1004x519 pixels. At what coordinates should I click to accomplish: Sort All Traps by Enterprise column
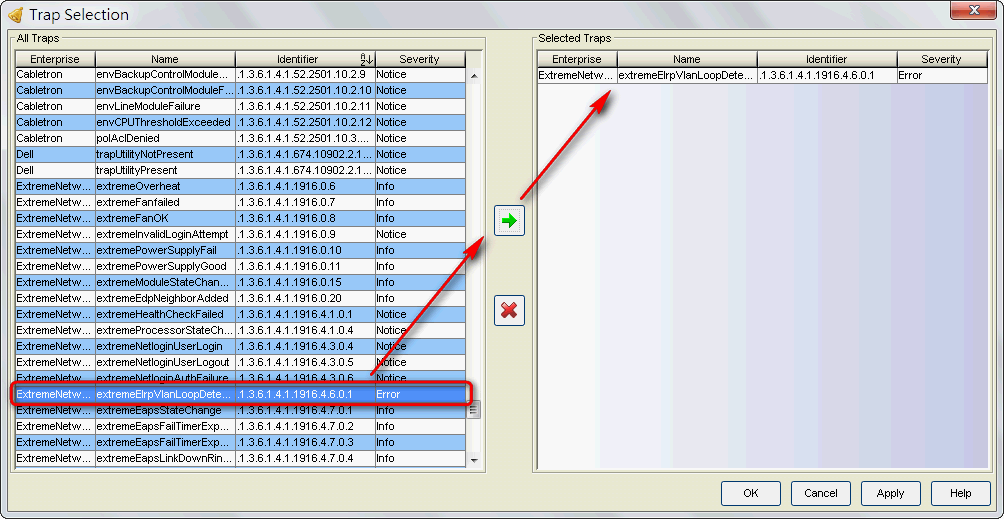tap(55, 59)
